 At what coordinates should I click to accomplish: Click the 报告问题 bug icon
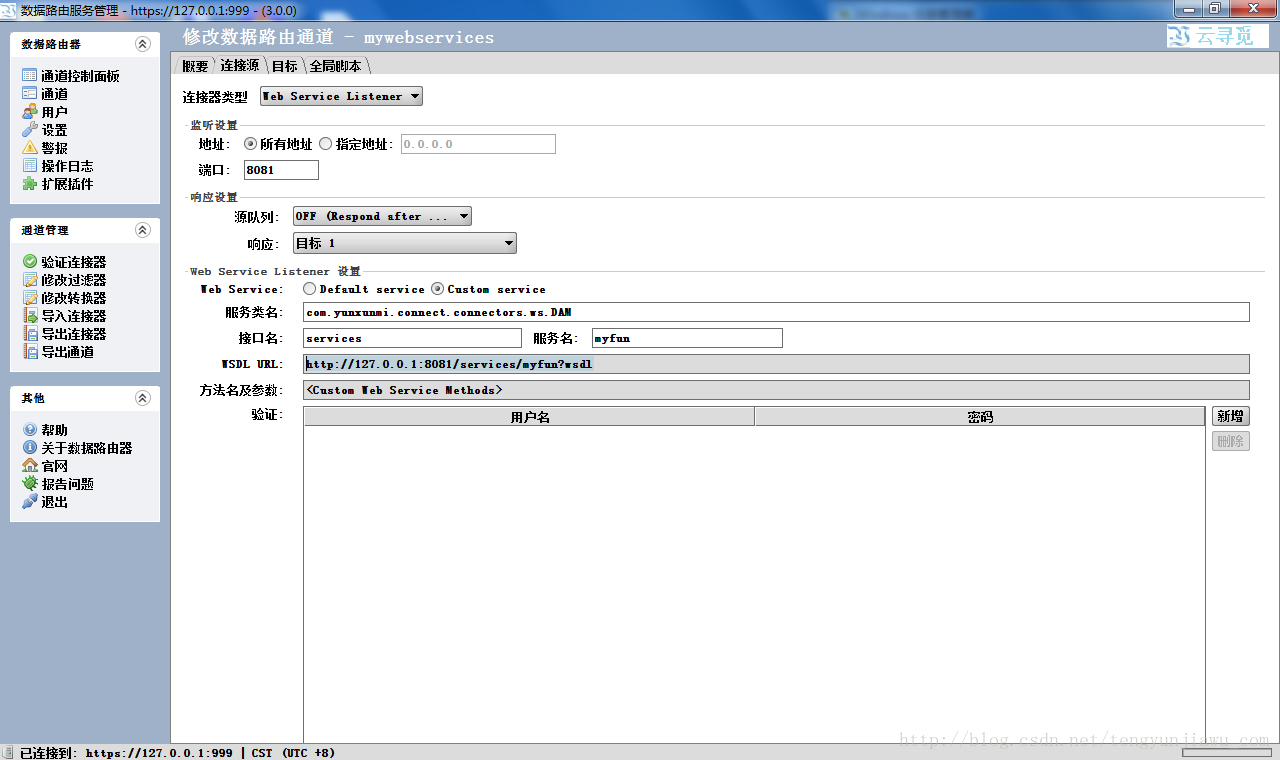(x=30, y=484)
